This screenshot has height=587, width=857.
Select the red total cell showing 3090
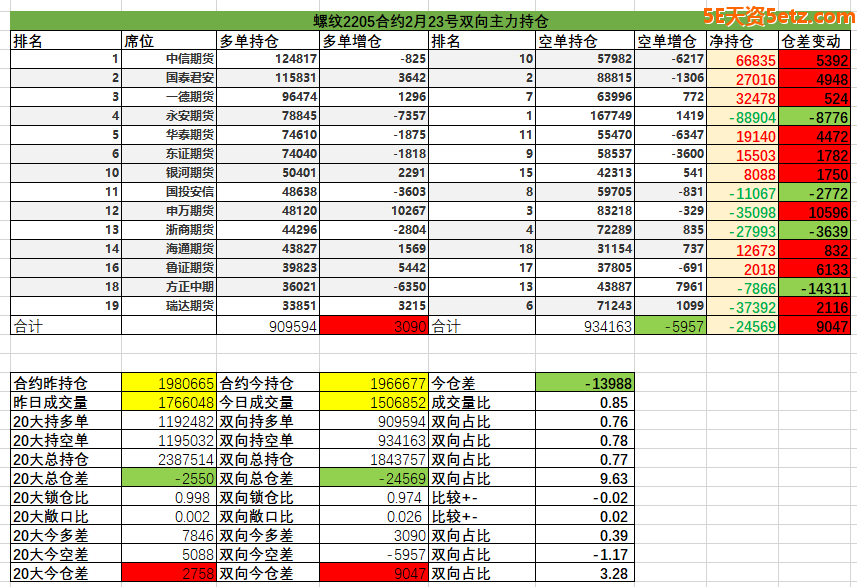374,326
